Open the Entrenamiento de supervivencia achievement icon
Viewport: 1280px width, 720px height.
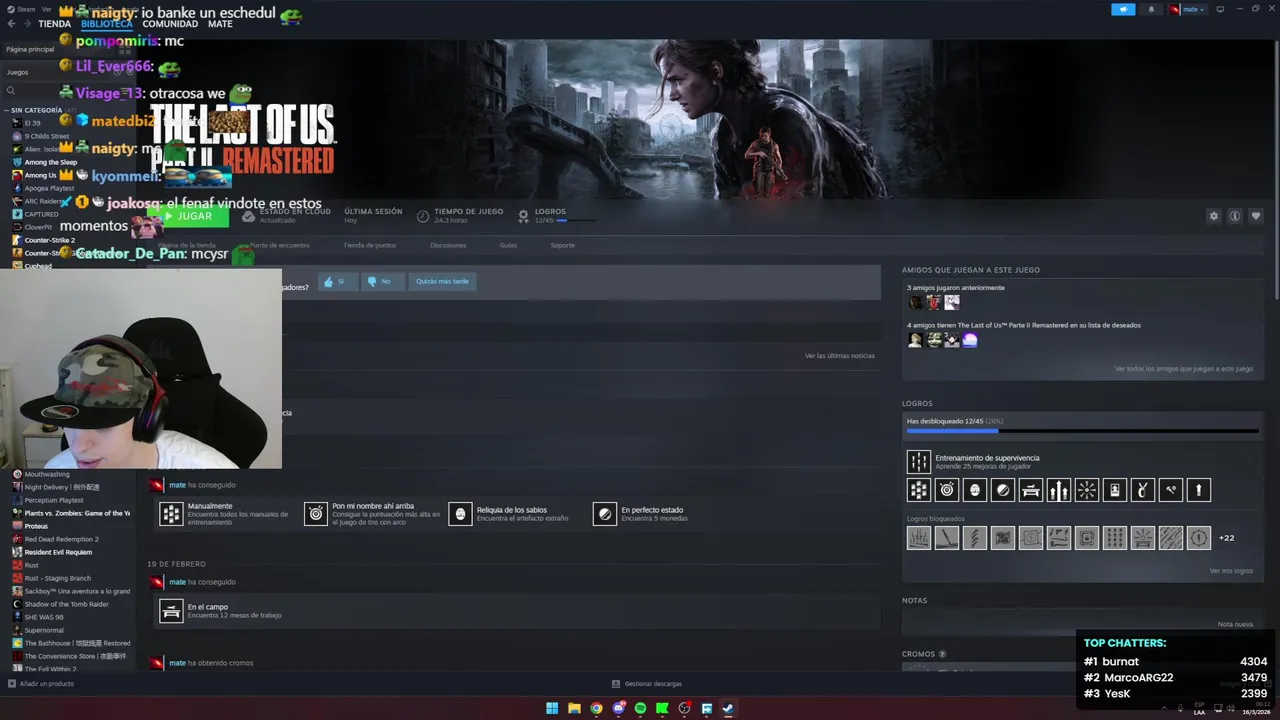[x=918, y=462]
